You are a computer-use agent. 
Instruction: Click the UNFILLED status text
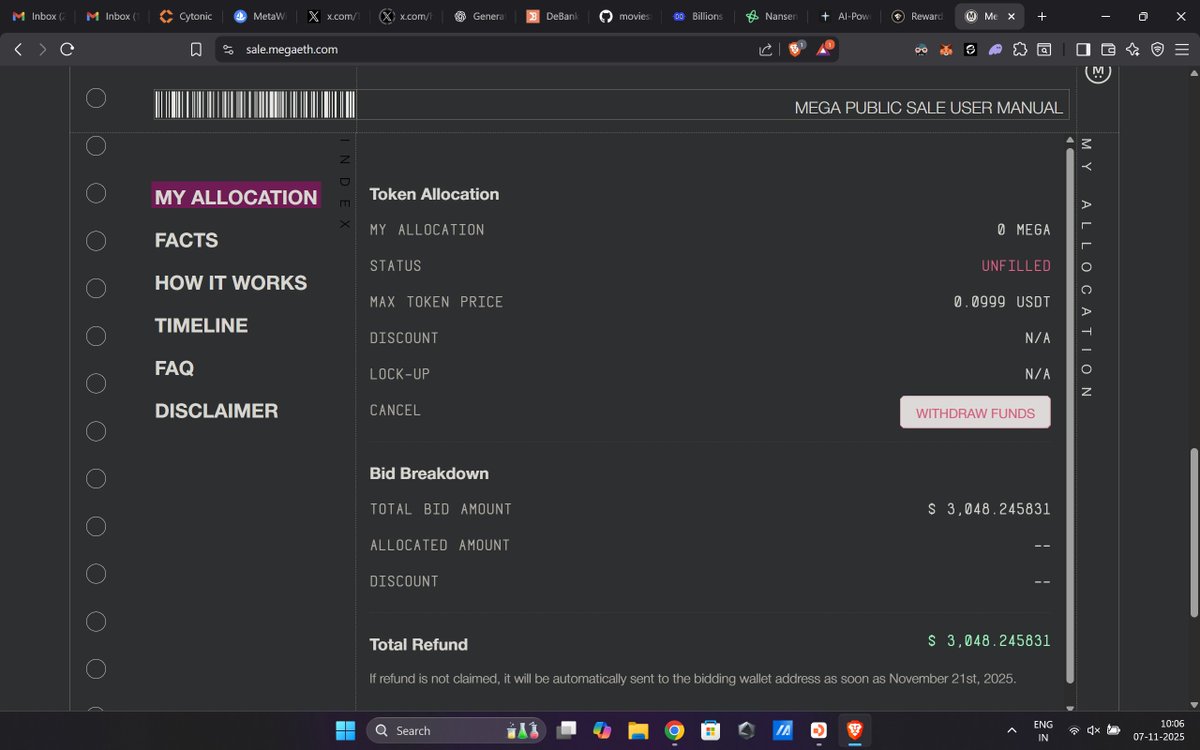(1016, 266)
